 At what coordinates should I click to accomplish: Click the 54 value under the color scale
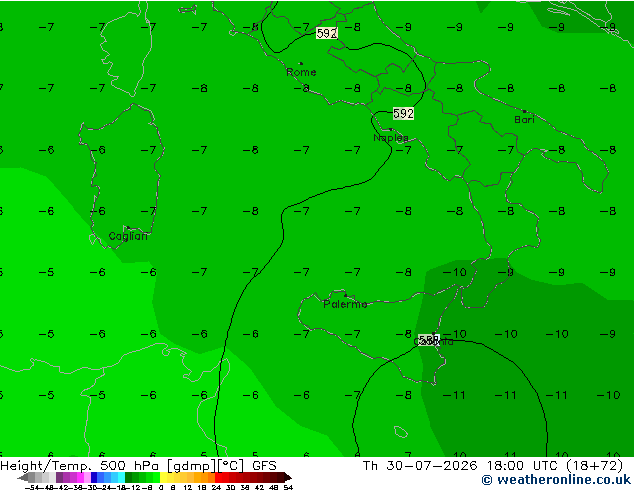coord(288,487)
